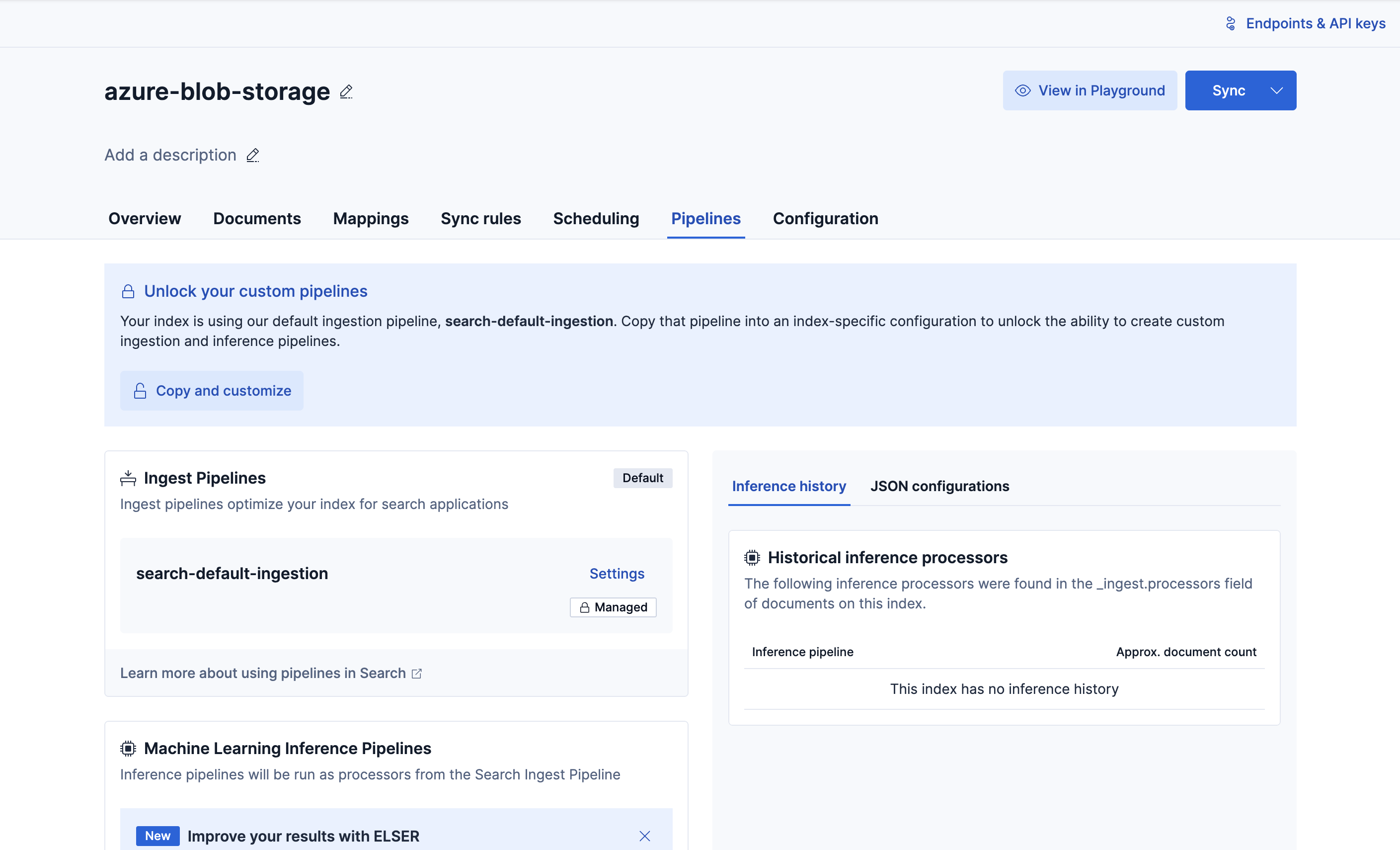
Task: Switch to the Documents tab
Action: [257, 218]
